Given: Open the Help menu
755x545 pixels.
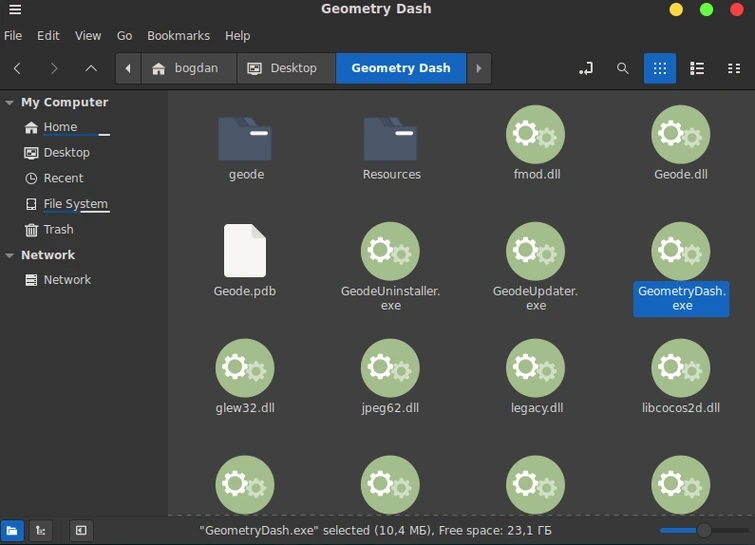Looking at the screenshot, I should (x=237, y=36).
